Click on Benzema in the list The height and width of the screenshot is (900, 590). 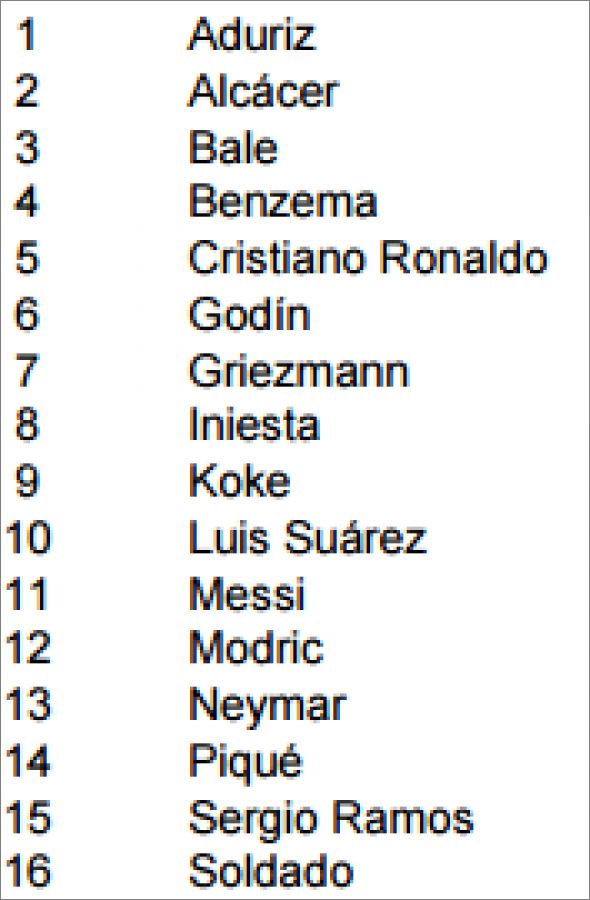(x=283, y=203)
